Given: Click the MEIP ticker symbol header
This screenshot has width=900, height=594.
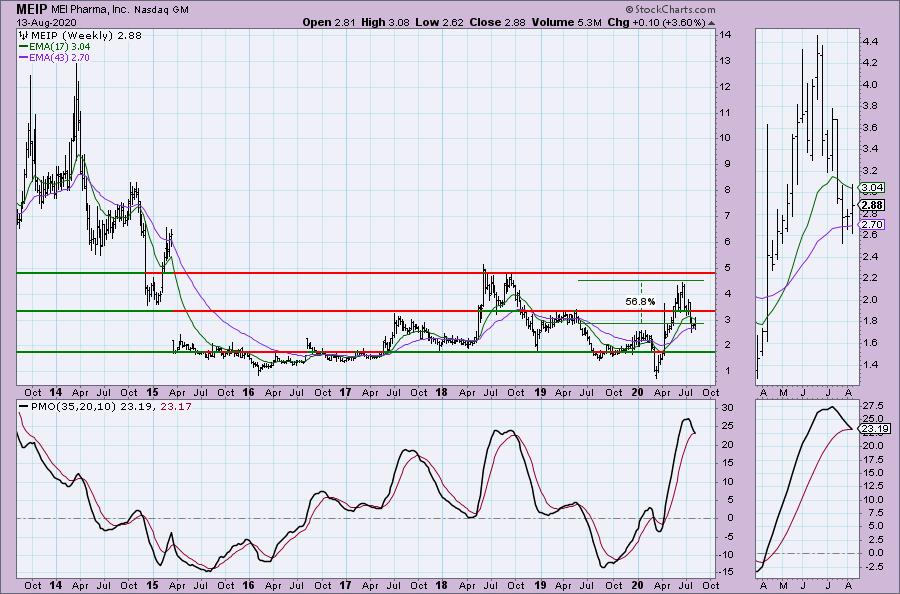Looking at the screenshot, I should (32, 9).
